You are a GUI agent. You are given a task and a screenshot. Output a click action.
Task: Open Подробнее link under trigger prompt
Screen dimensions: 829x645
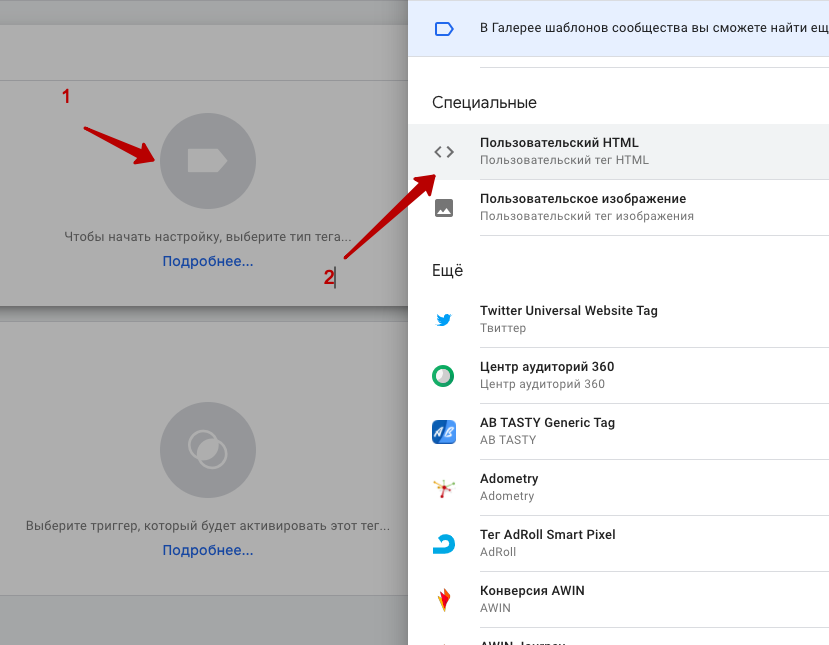208,550
